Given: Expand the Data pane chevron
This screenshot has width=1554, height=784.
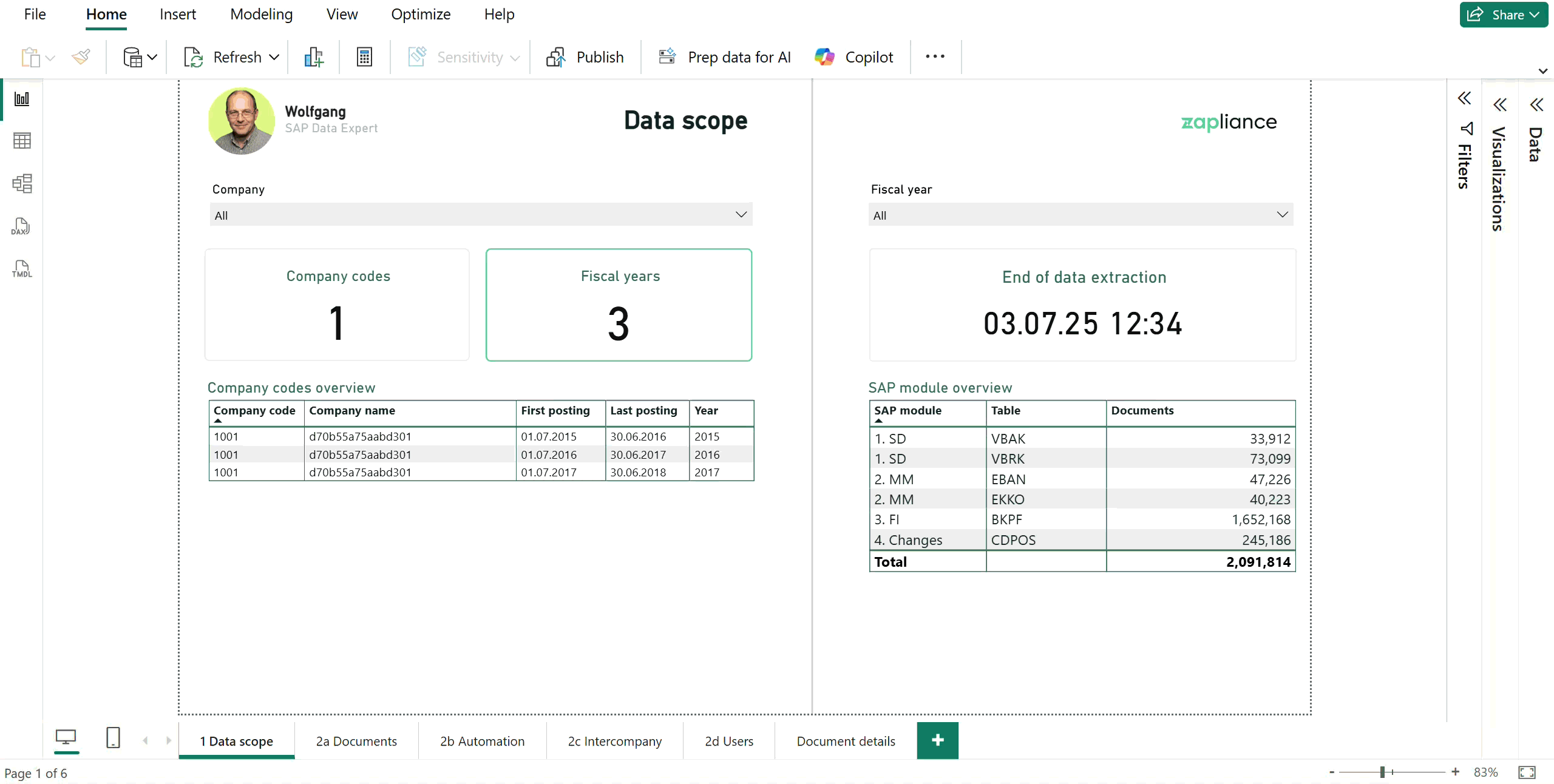Looking at the screenshot, I should click(1536, 105).
